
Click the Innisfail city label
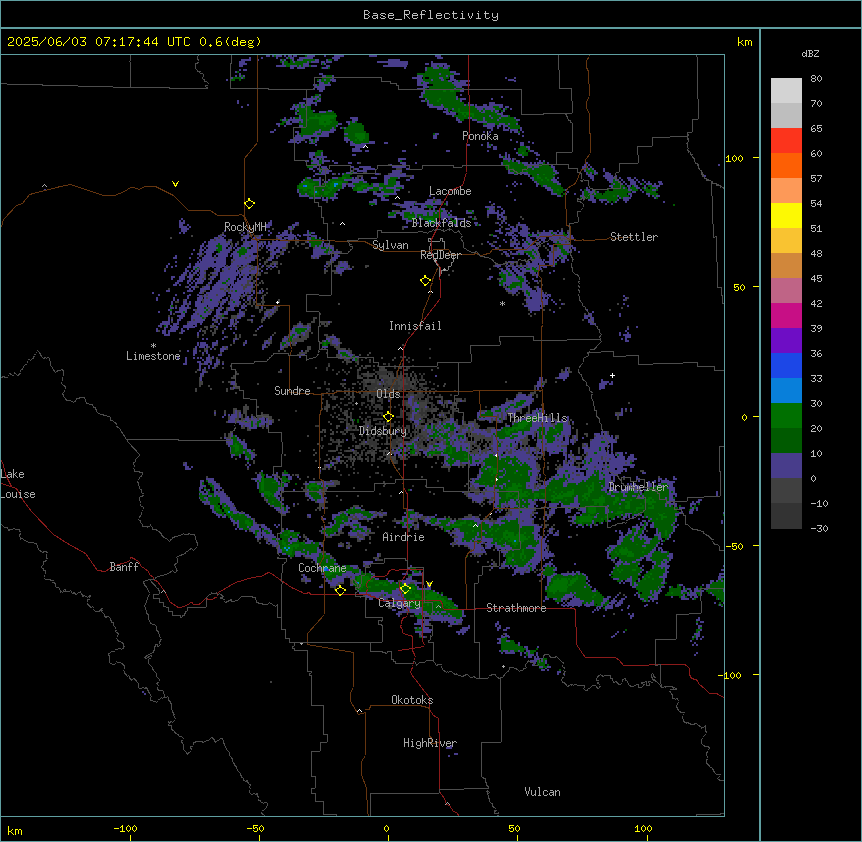pyautogui.click(x=415, y=326)
